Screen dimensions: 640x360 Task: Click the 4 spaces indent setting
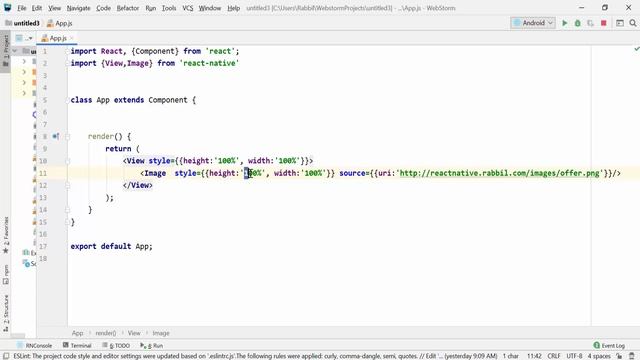tap(599, 356)
